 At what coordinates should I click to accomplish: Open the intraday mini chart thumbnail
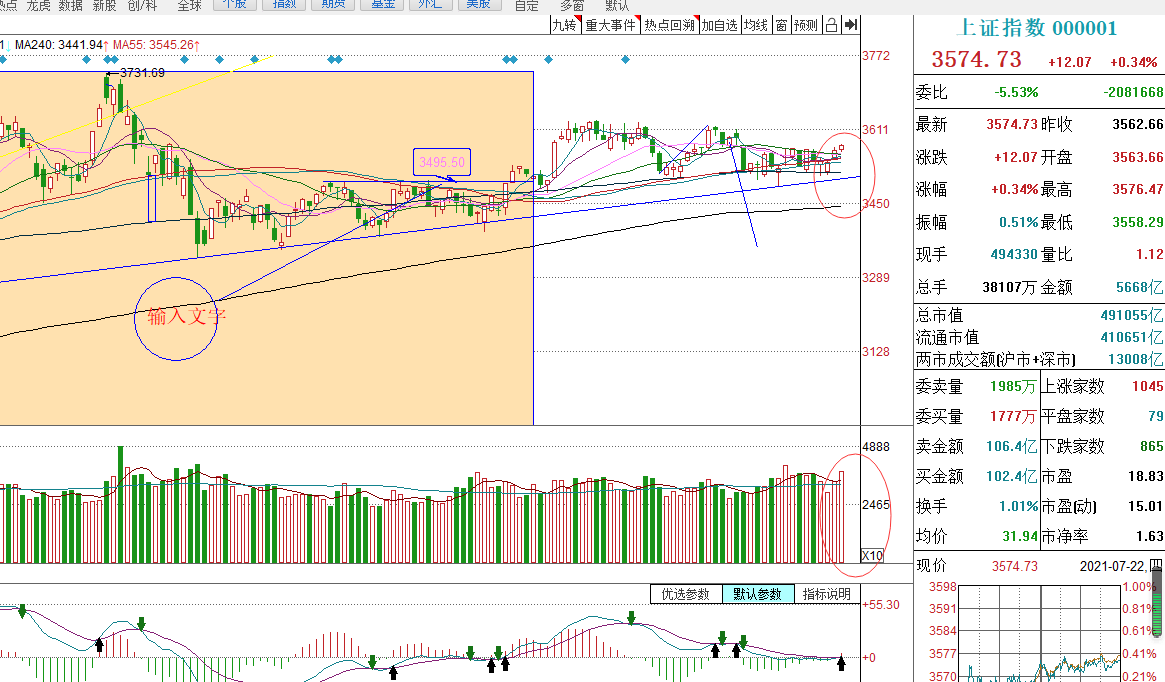[x=1039, y=634]
